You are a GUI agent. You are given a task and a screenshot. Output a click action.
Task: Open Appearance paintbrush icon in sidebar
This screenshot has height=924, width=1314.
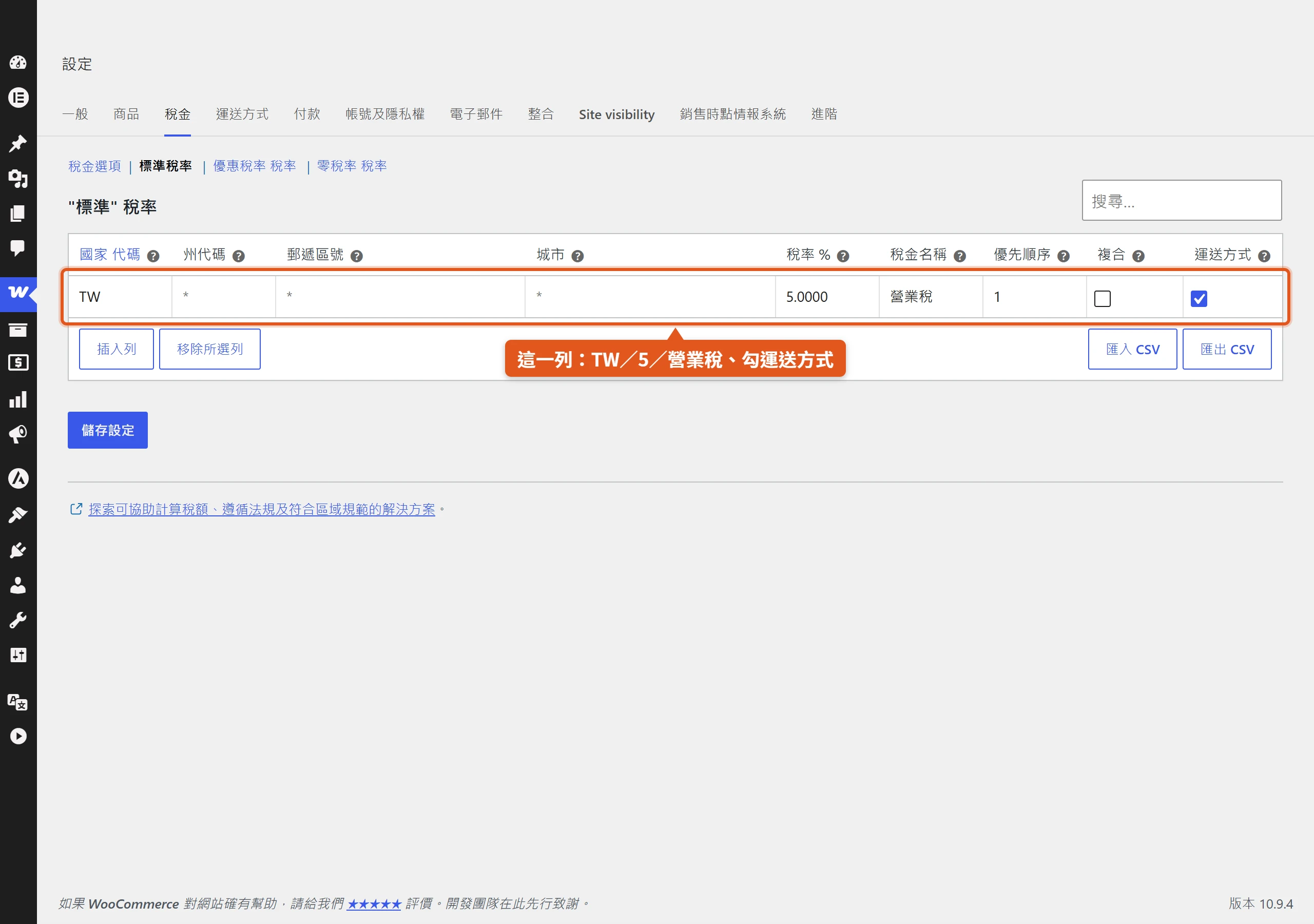coord(18,515)
